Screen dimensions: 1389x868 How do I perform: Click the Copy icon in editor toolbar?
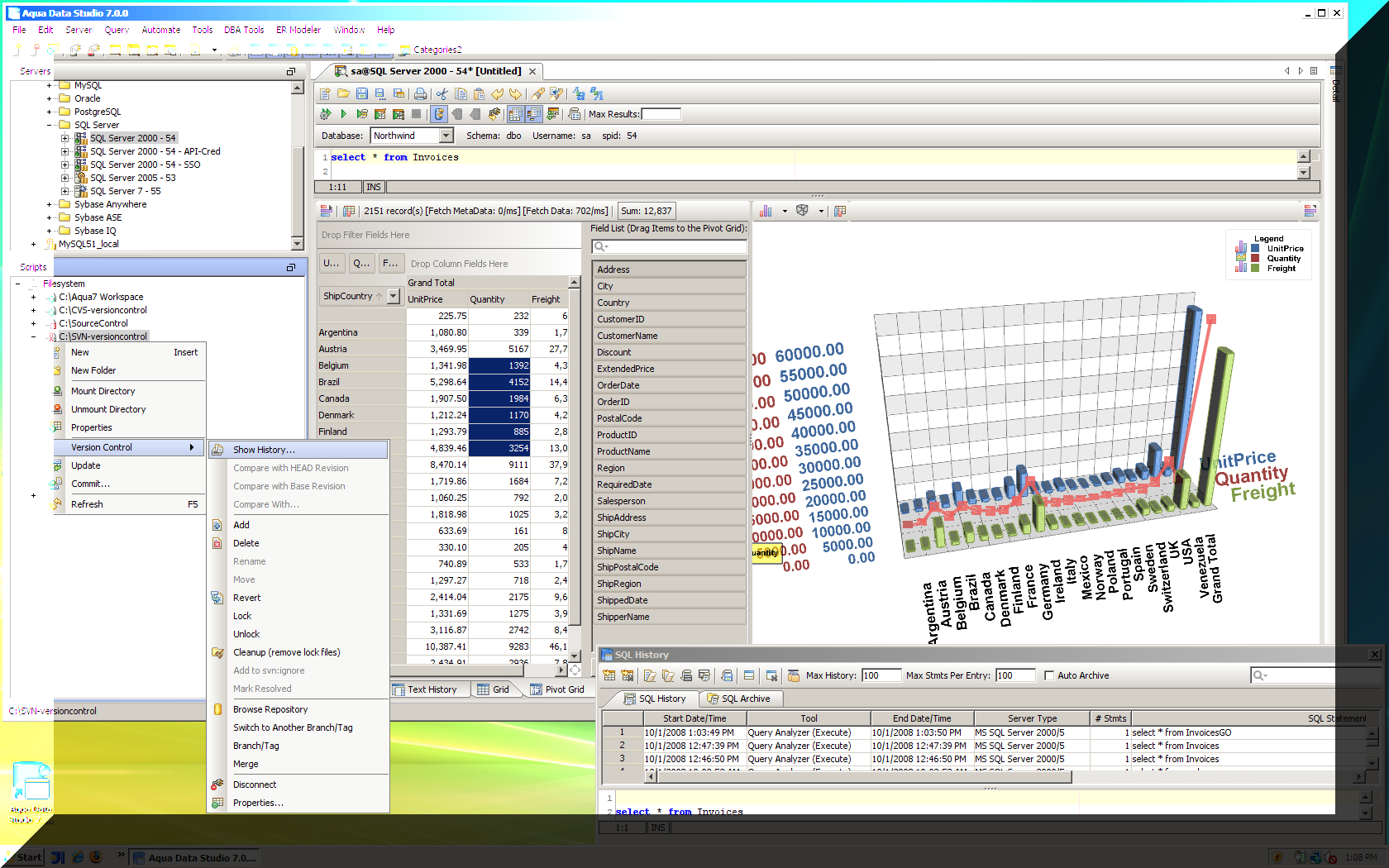(461, 93)
